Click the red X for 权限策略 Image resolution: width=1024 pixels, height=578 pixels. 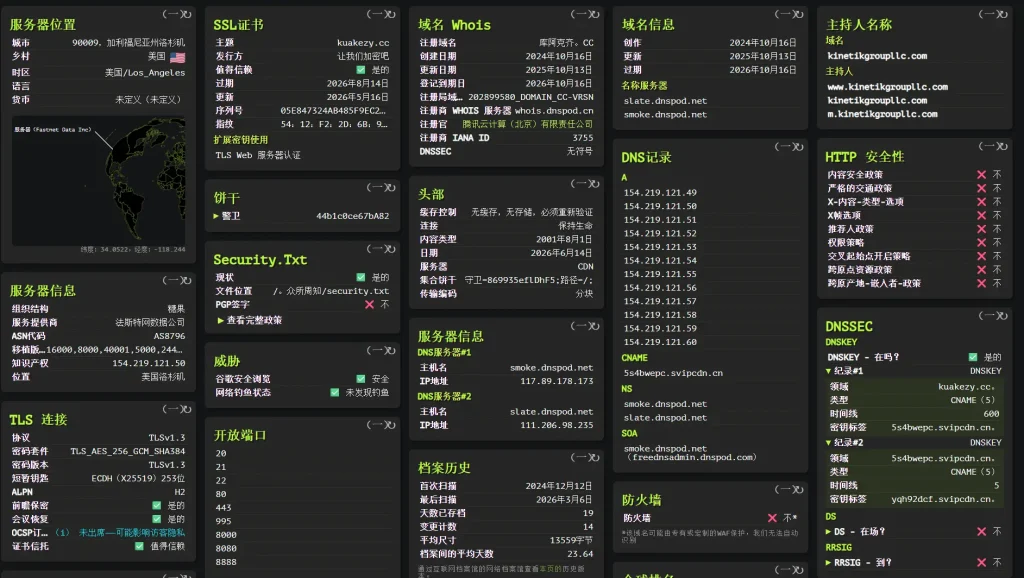[981, 242]
